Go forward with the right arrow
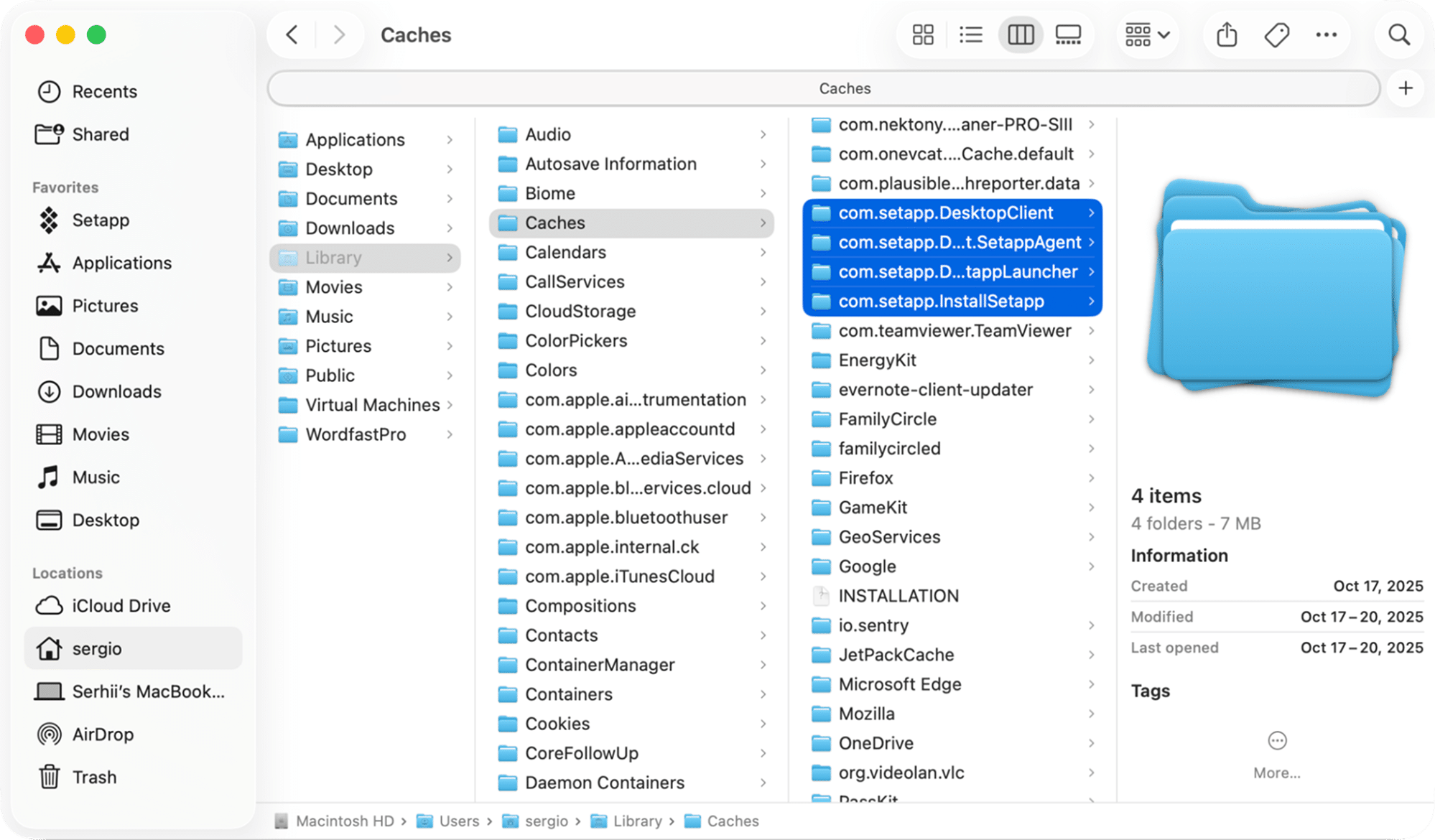 (339, 34)
